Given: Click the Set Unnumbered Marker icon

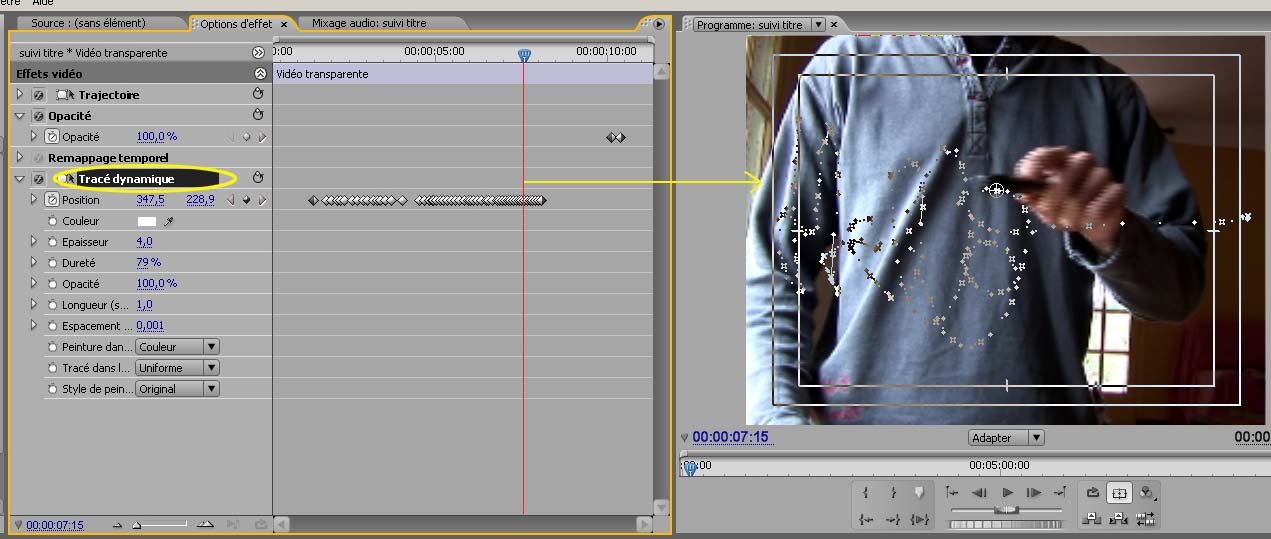Looking at the screenshot, I should point(919,492).
